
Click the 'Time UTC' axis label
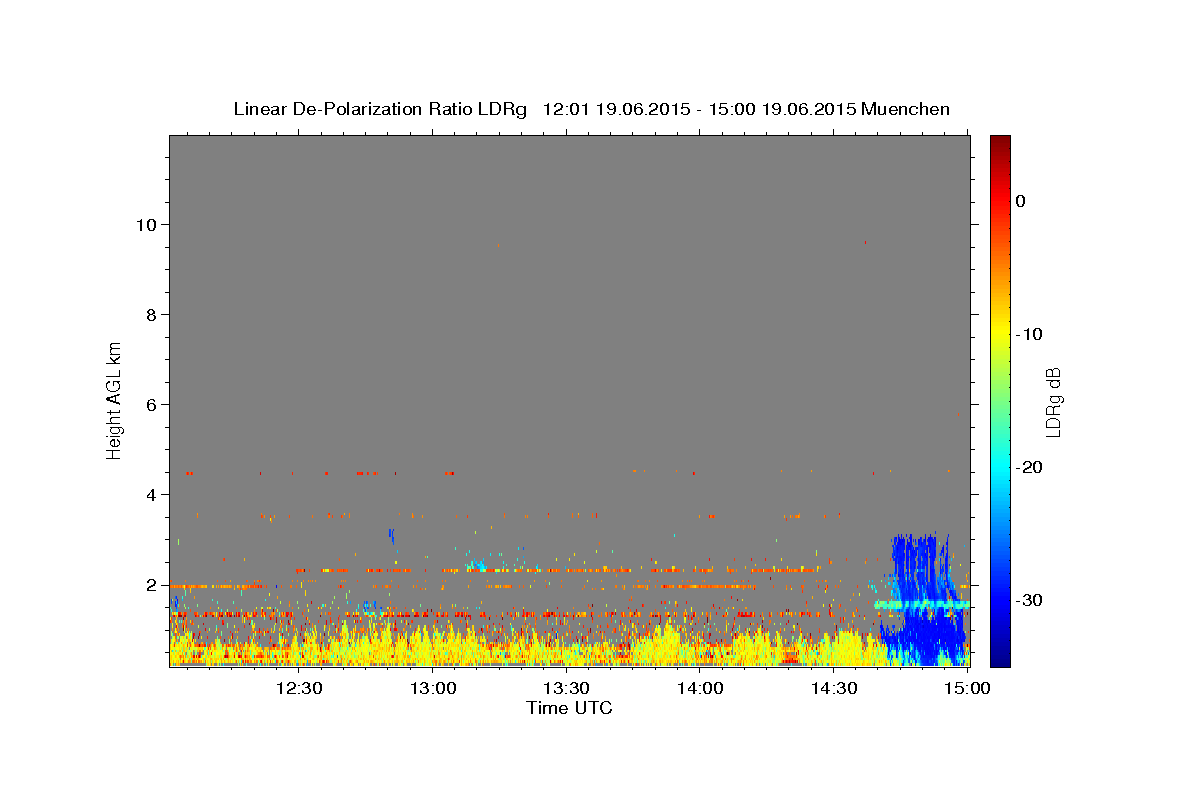tap(569, 708)
